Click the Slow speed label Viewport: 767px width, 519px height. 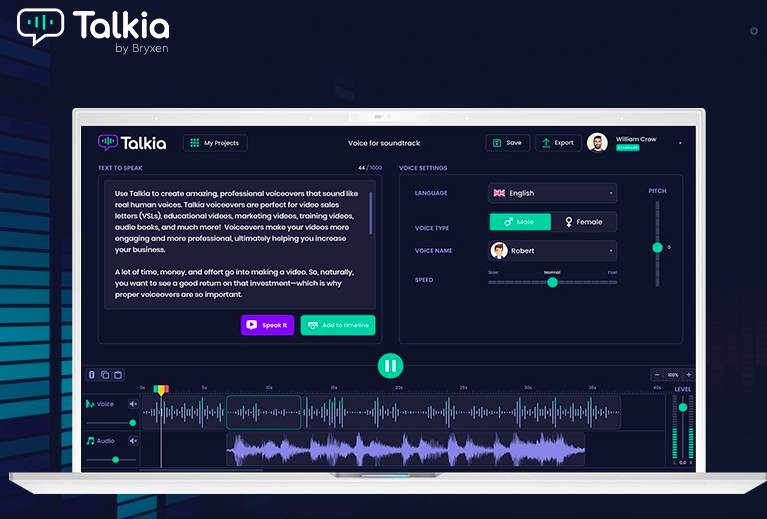[x=493, y=272]
